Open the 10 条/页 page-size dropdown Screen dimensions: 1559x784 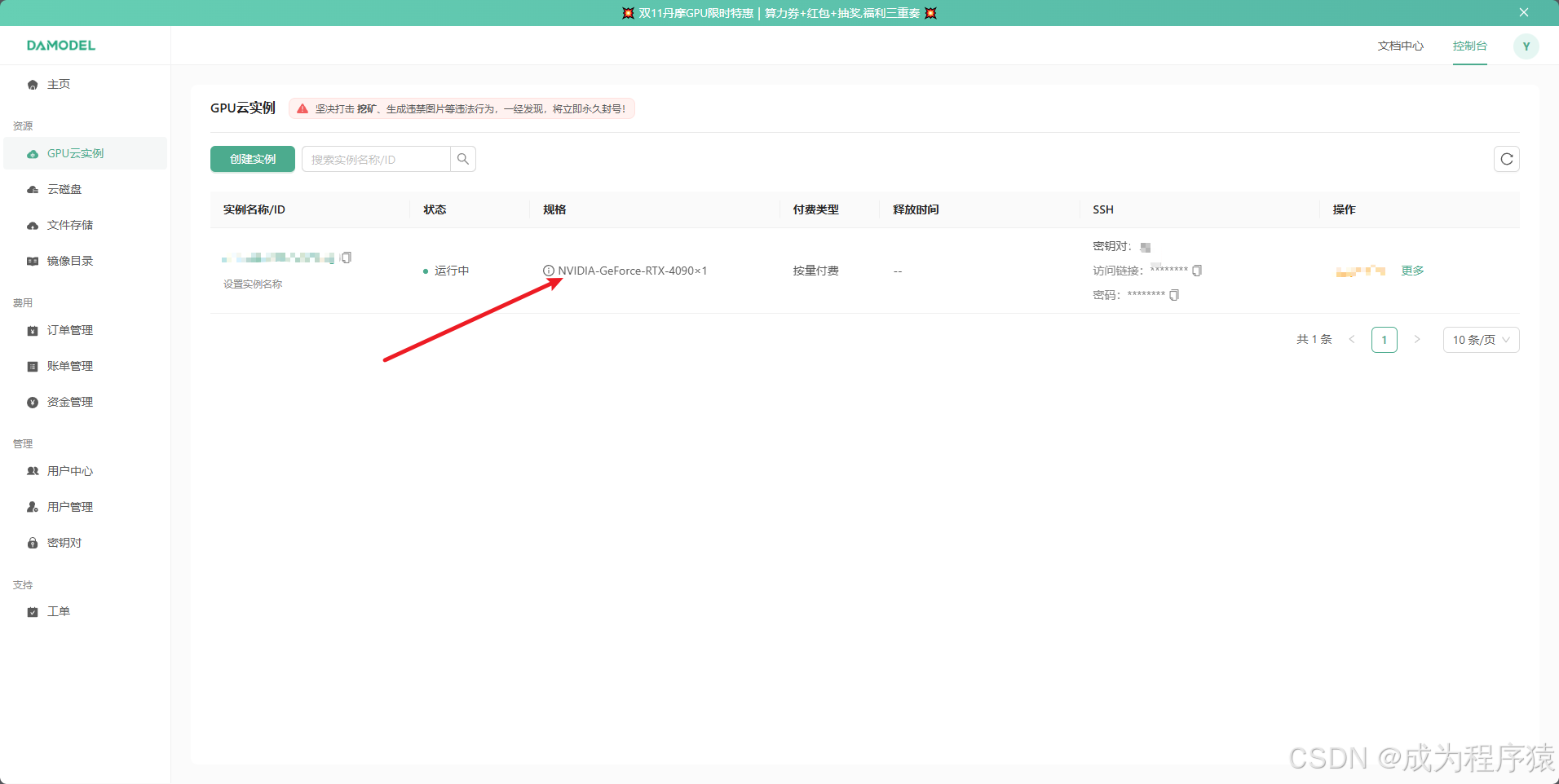[1481, 340]
